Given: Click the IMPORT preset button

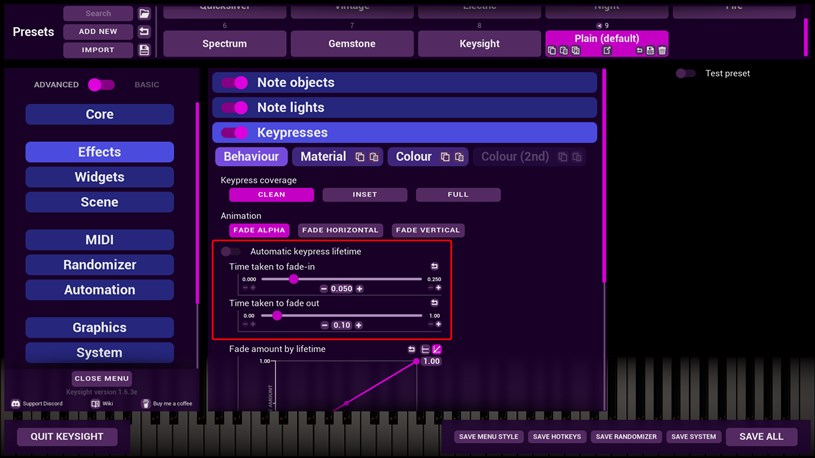Looking at the screenshot, I should (98, 50).
